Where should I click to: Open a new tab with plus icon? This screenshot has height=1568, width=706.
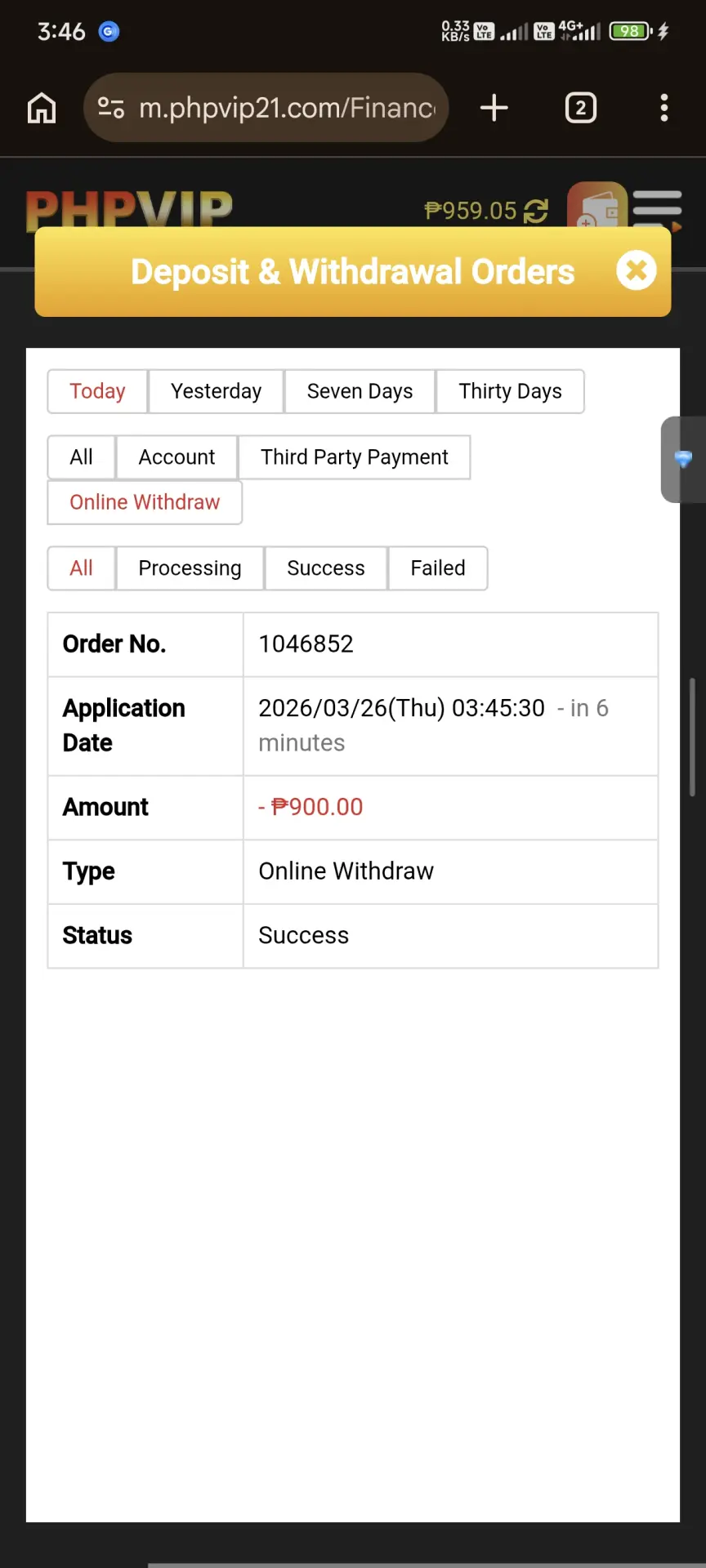coord(494,108)
